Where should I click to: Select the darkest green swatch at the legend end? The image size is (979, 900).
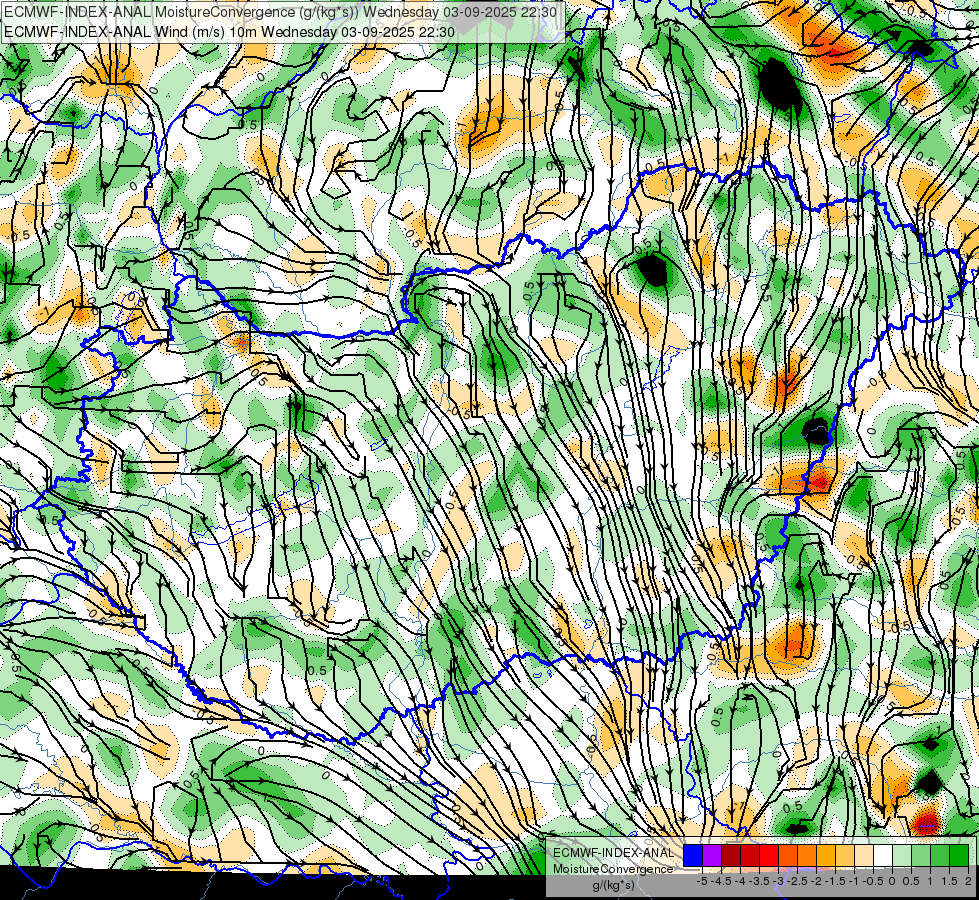pos(959,856)
